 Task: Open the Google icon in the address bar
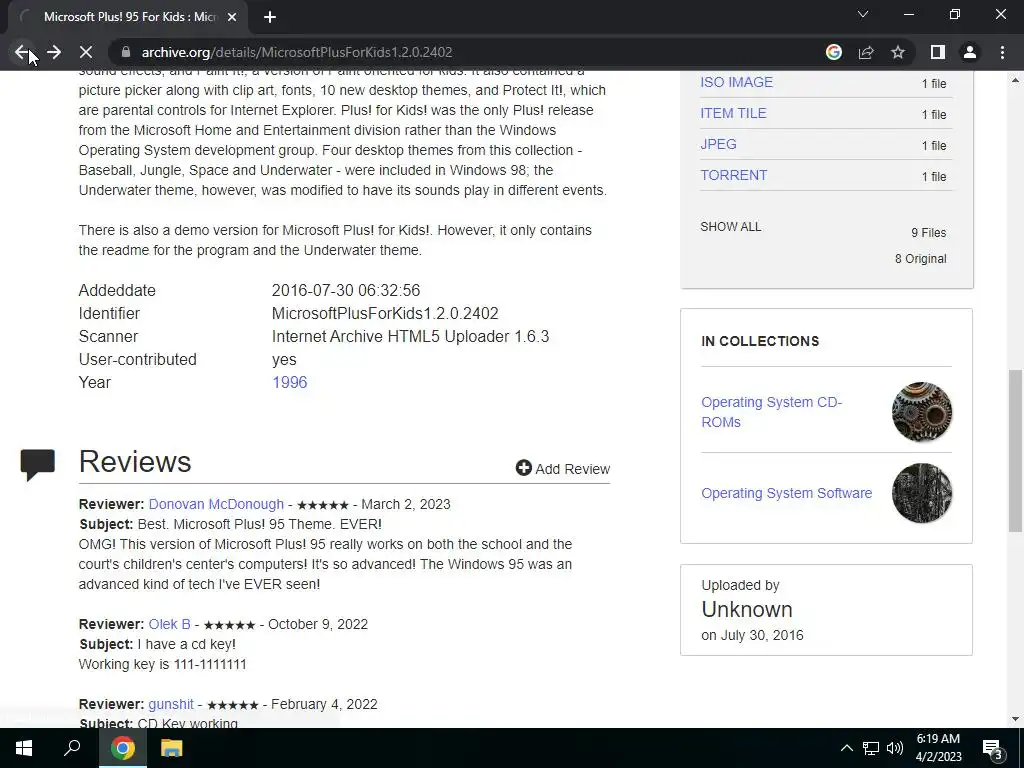833,52
